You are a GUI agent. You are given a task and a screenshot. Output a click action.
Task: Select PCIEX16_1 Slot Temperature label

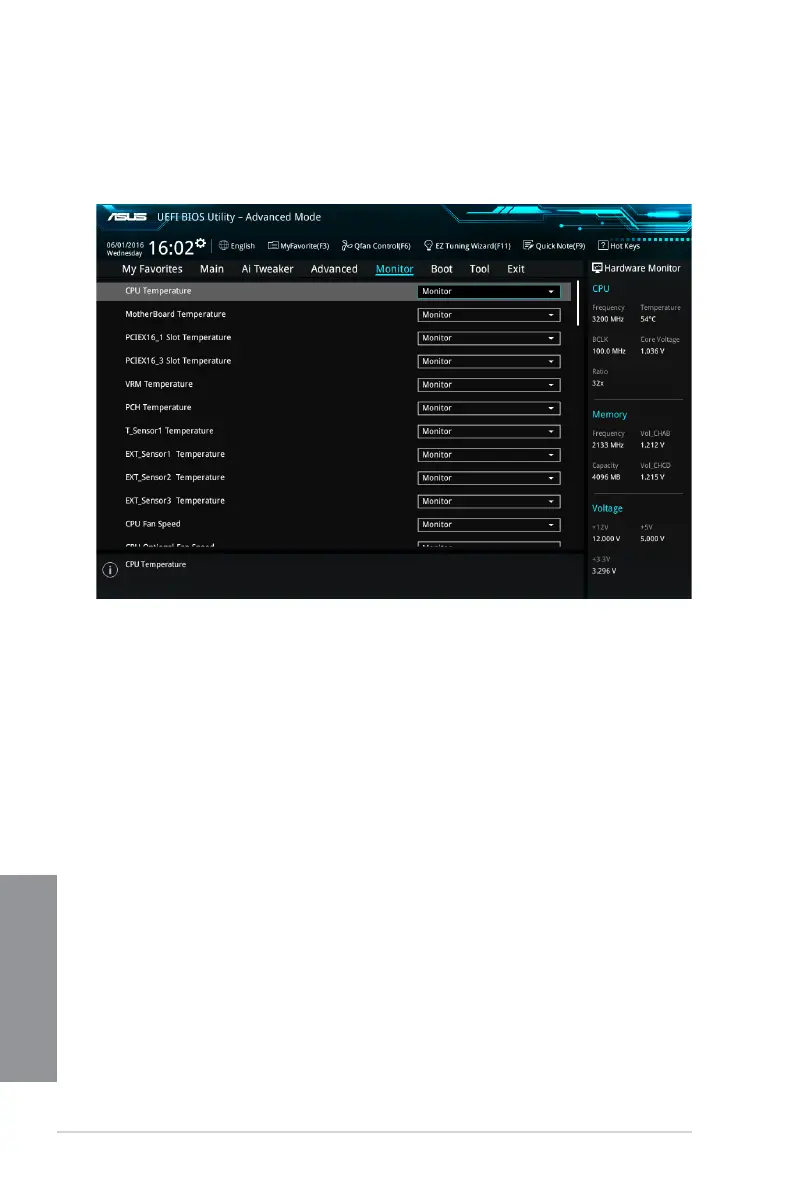point(178,338)
